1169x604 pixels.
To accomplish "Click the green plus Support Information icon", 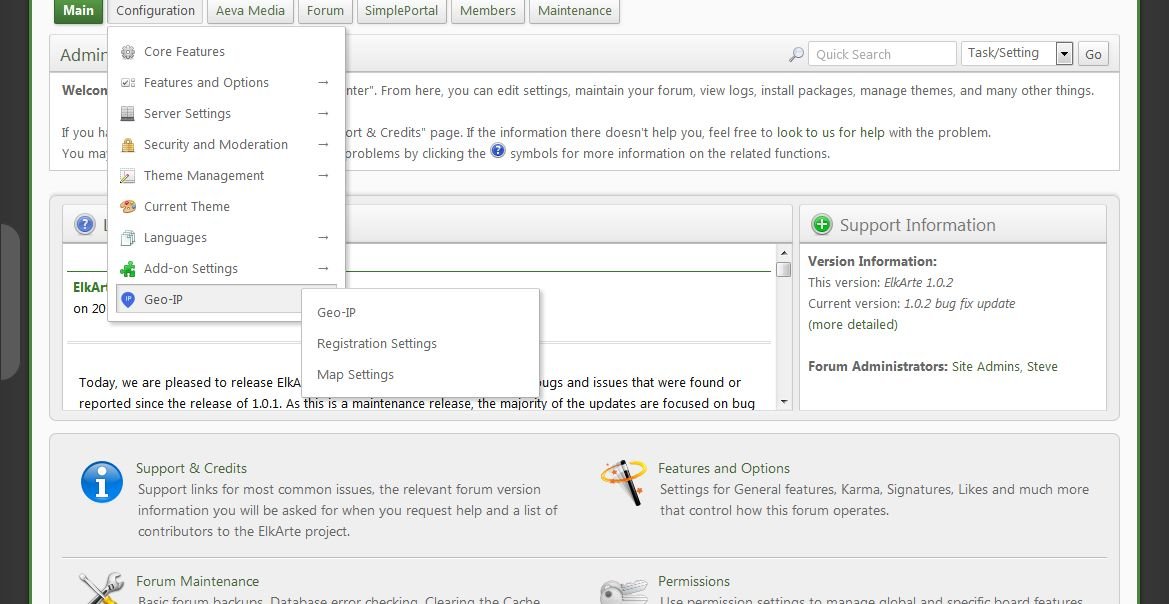I will pos(822,224).
